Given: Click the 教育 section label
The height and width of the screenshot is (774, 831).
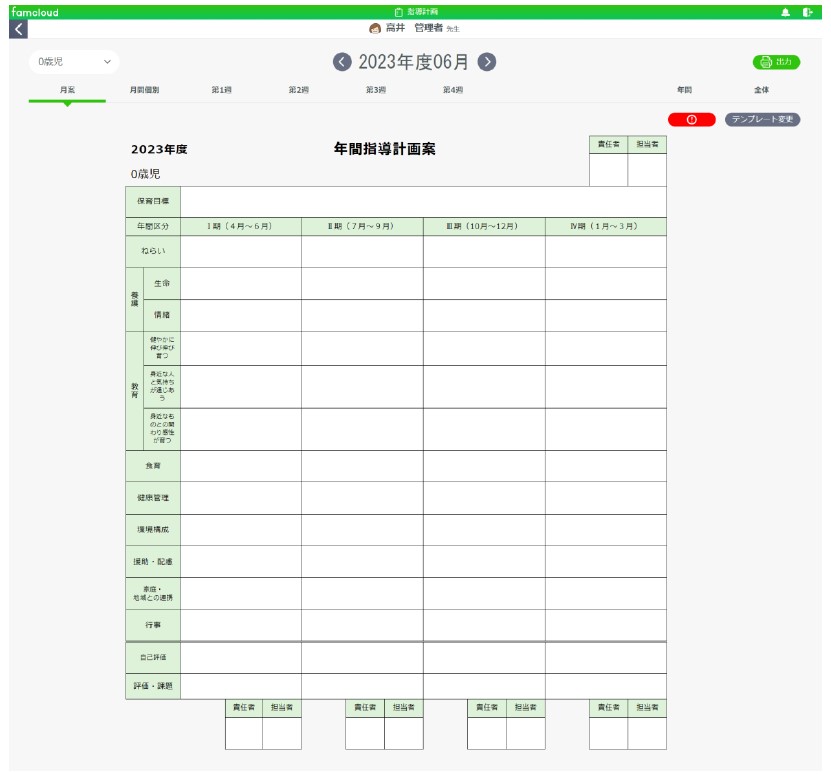Looking at the screenshot, I should click(135, 391).
